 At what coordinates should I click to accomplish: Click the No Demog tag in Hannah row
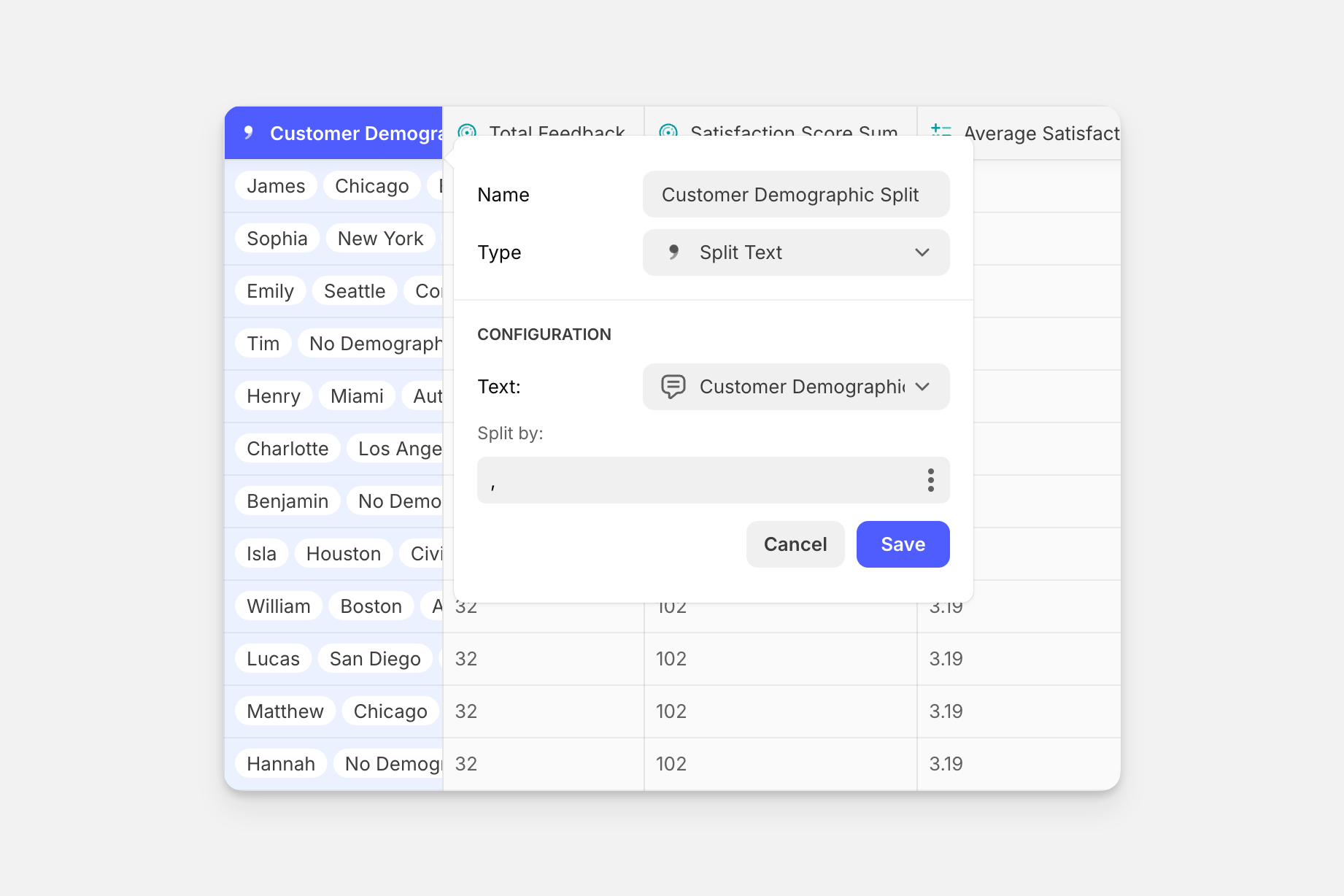pyautogui.click(x=388, y=764)
